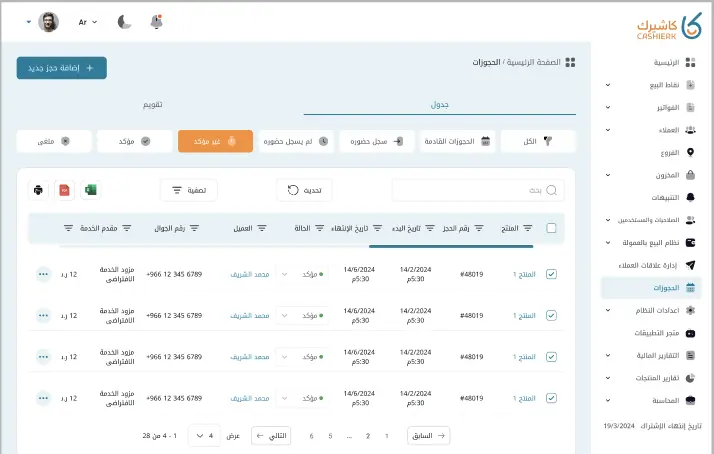Viewport: 714px width, 454px height.
Task: Go to السابق previous page
Action: pyautogui.click(x=428, y=436)
